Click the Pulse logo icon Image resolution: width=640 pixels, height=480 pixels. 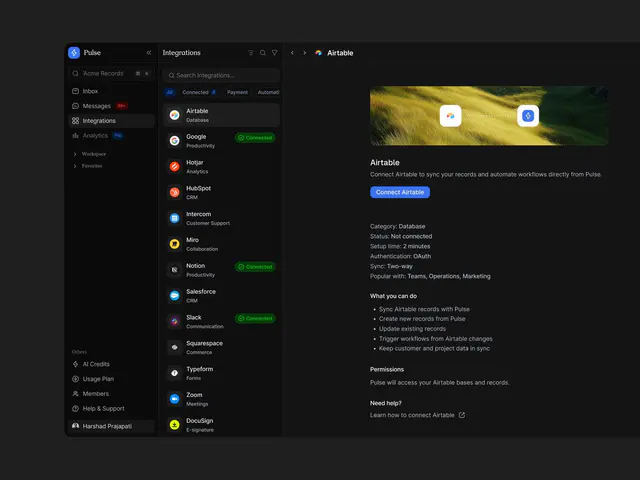coord(74,53)
